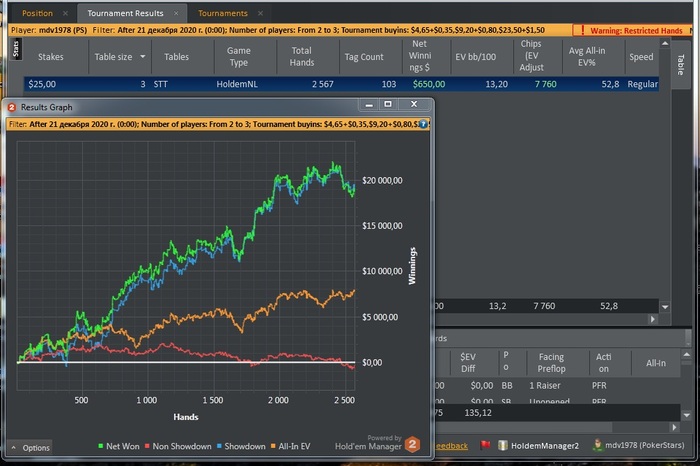Sort by the Net Winnings $ column header
This screenshot has height=466, width=700.
click(420, 56)
